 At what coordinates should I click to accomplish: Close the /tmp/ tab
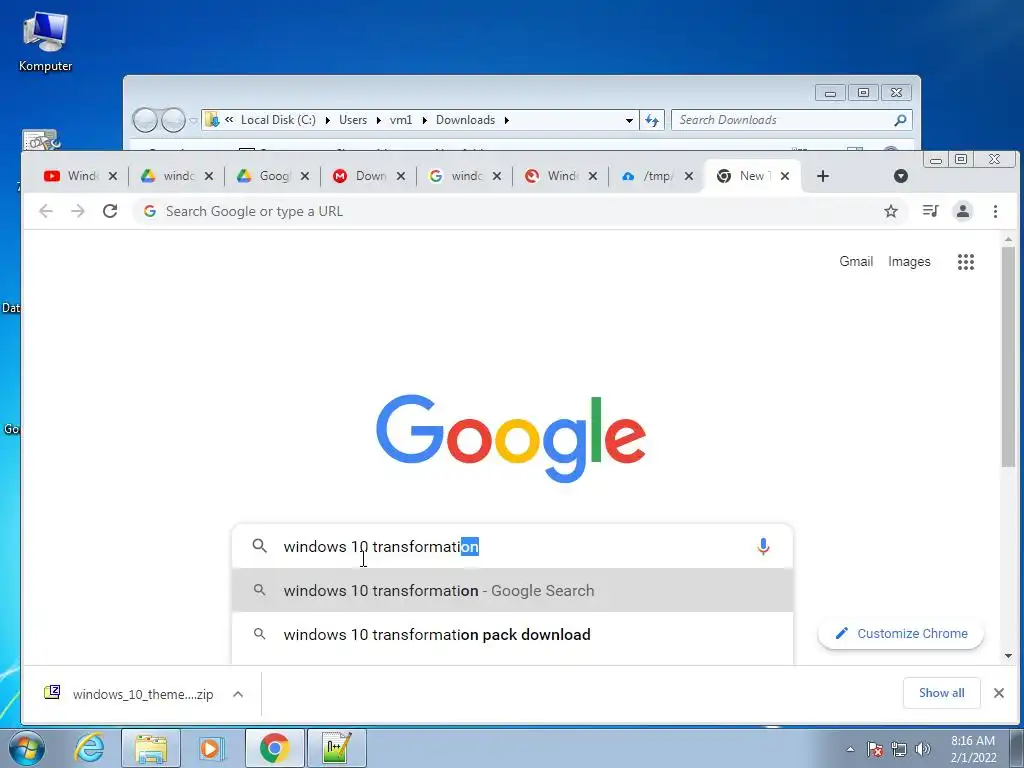[688, 176]
